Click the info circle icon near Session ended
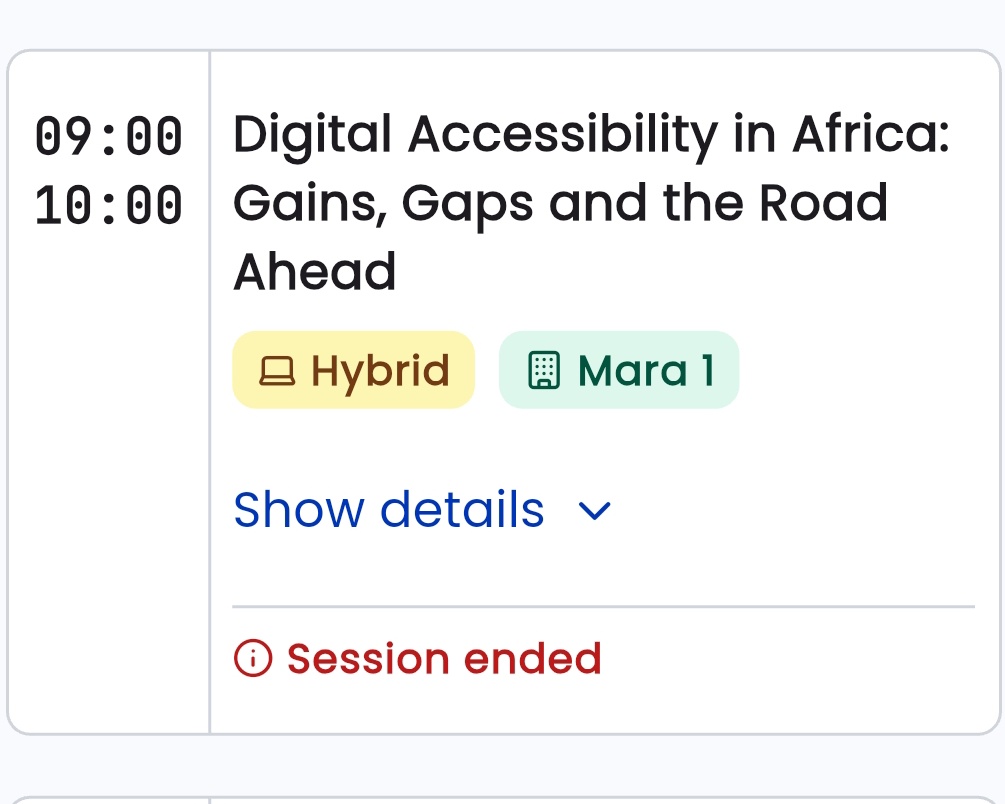This screenshot has height=804, width=1005. [253, 658]
